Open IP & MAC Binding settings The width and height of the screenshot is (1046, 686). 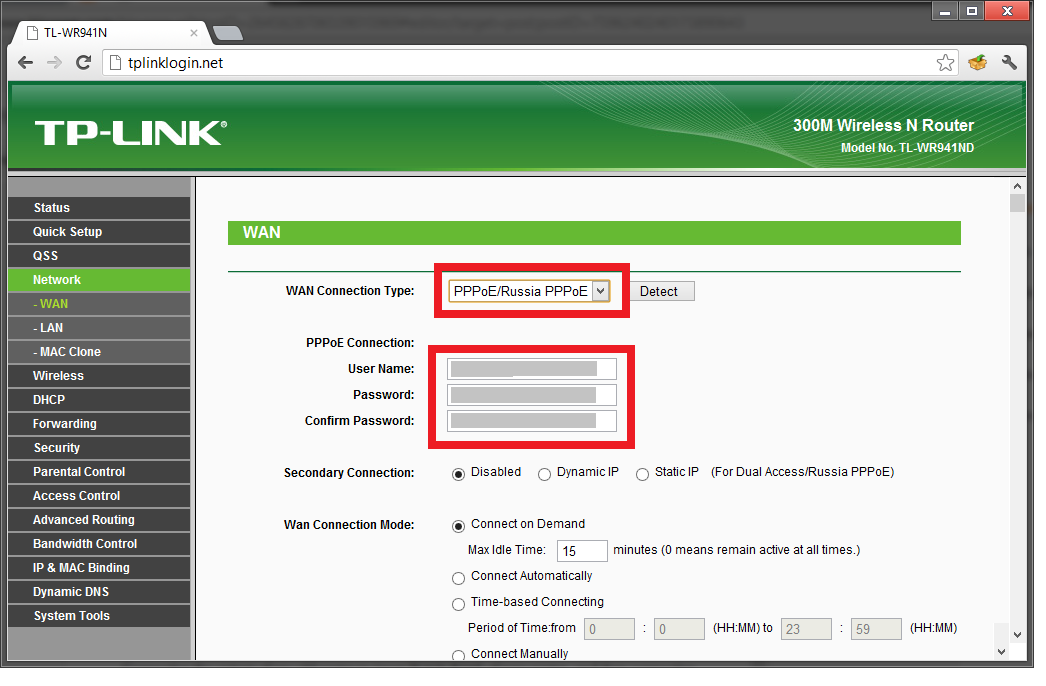point(99,568)
